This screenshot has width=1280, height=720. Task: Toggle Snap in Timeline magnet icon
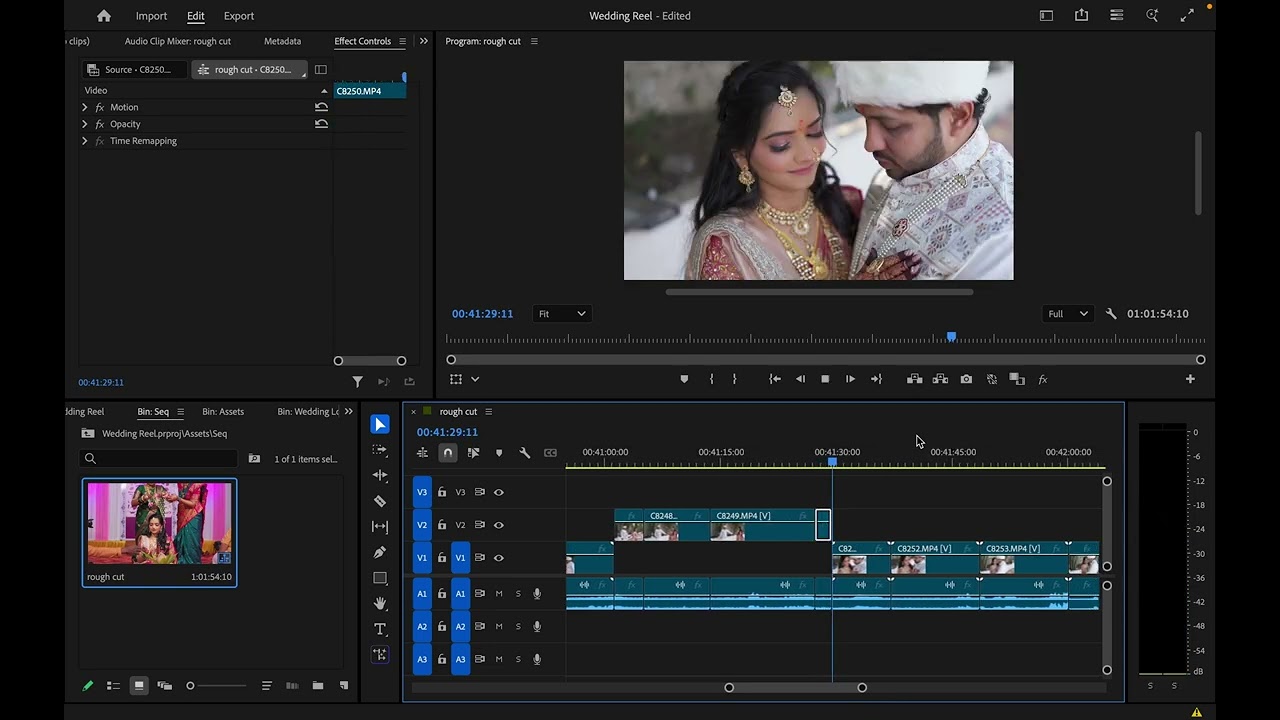448,453
